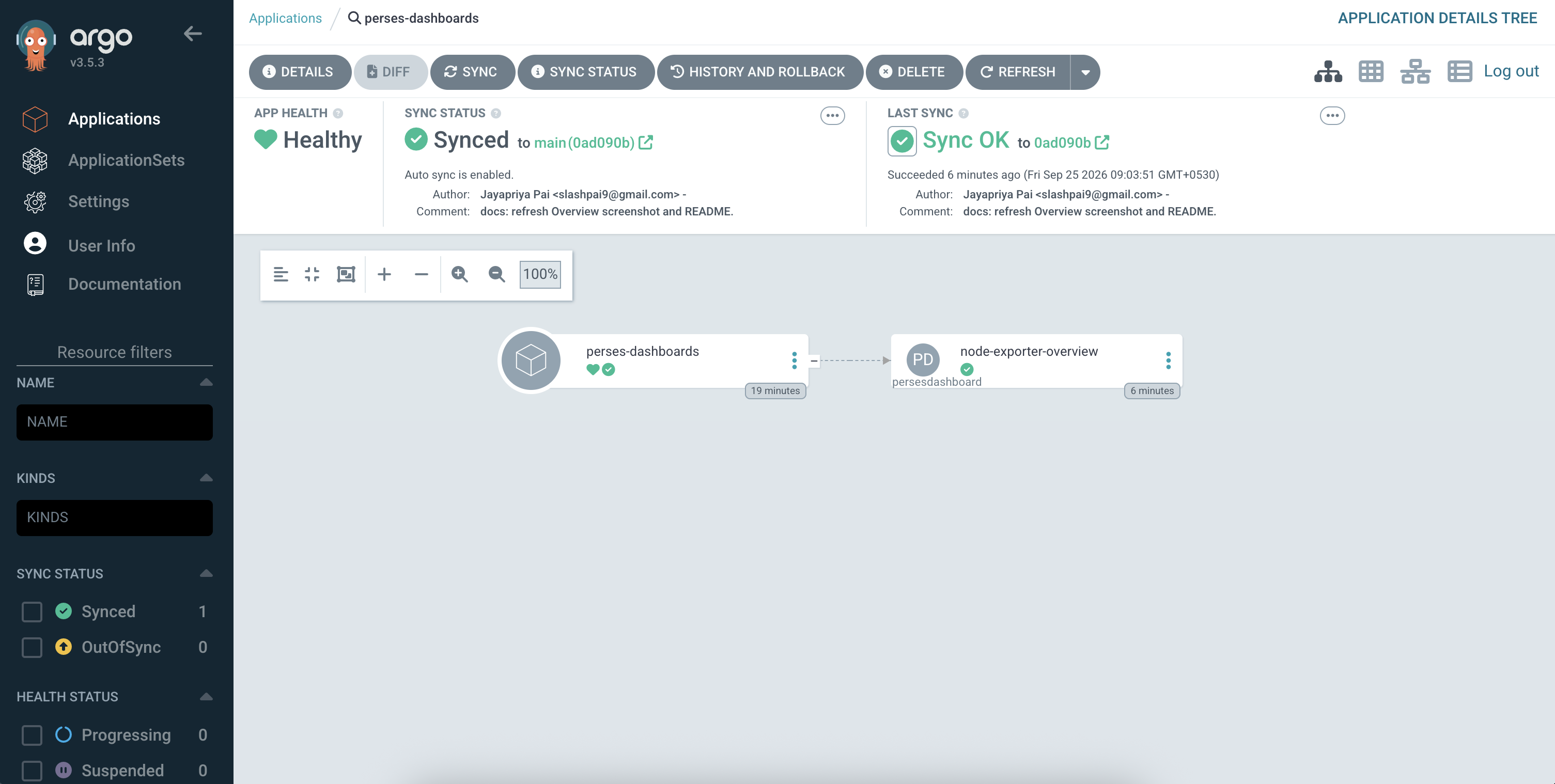
Task: Focus the NAME filter input field
Action: (114, 422)
